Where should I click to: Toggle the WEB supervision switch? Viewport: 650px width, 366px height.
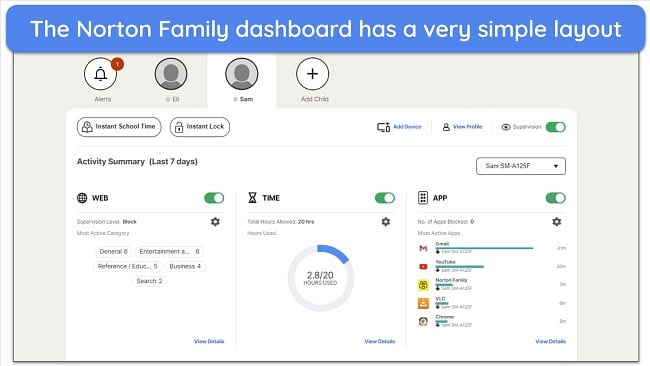point(214,198)
